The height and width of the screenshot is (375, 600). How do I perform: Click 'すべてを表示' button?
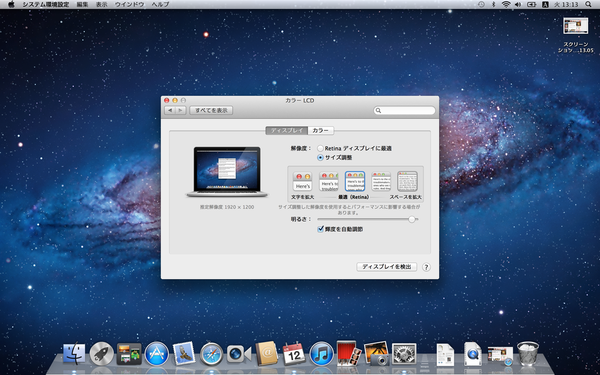211,110
